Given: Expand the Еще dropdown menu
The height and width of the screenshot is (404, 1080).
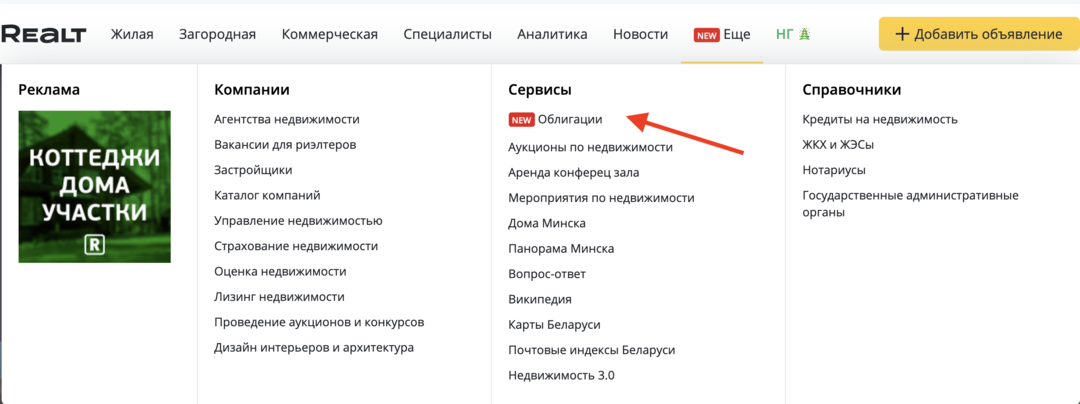Looking at the screenshot, I should 735,34.
